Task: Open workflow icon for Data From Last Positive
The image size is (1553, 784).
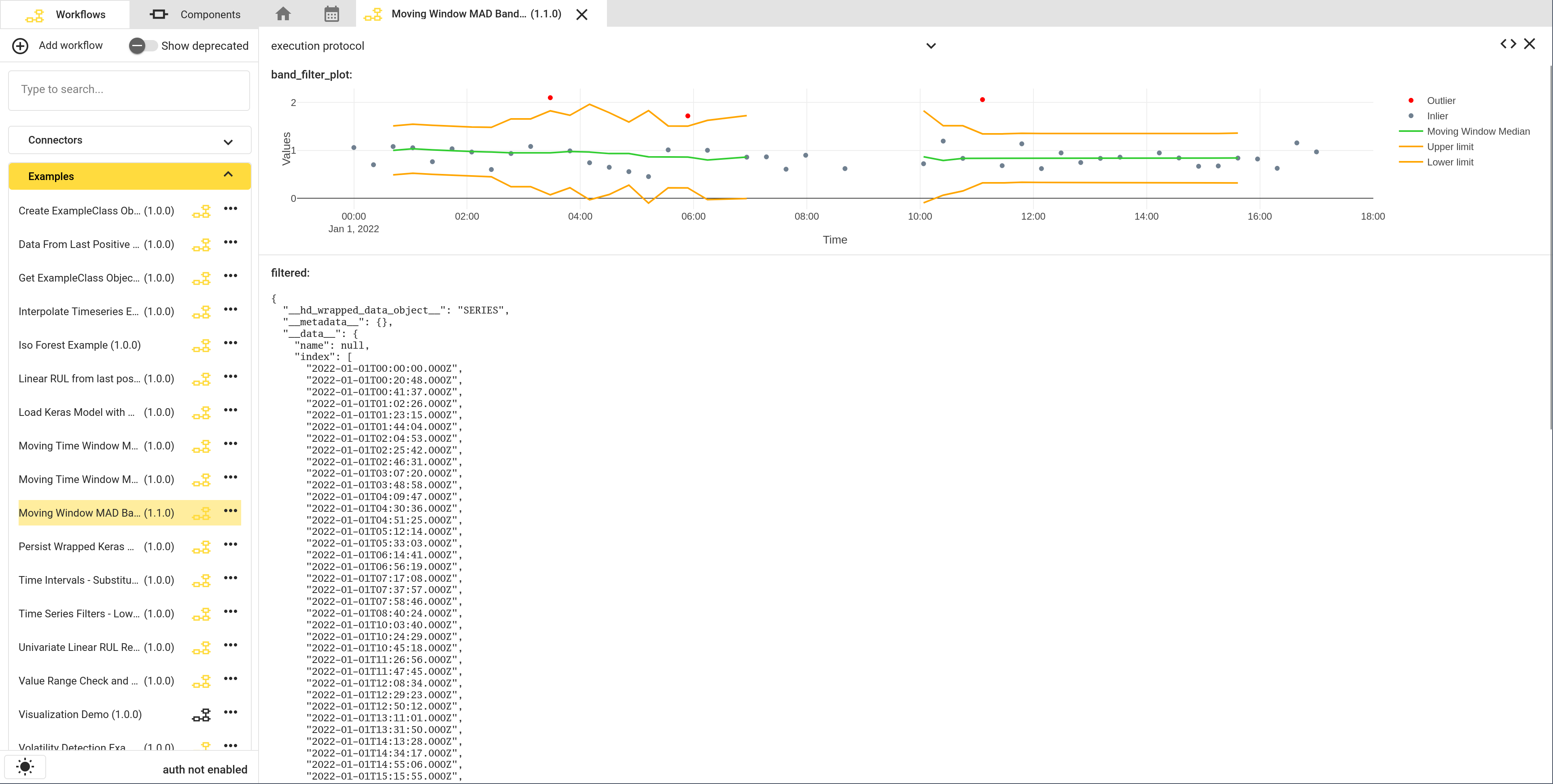Action: tap(202, 245)
